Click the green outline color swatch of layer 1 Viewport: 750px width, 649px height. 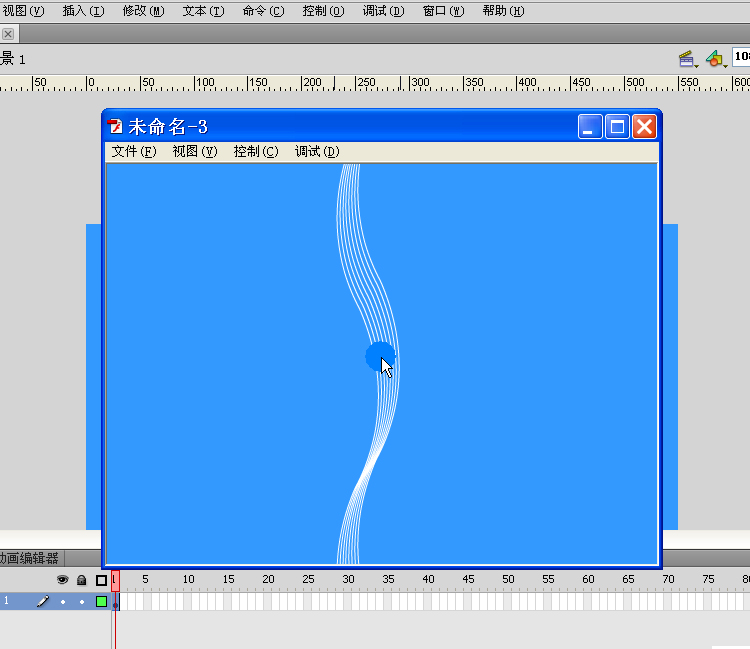pyautogui.click(x=101, y=601)
